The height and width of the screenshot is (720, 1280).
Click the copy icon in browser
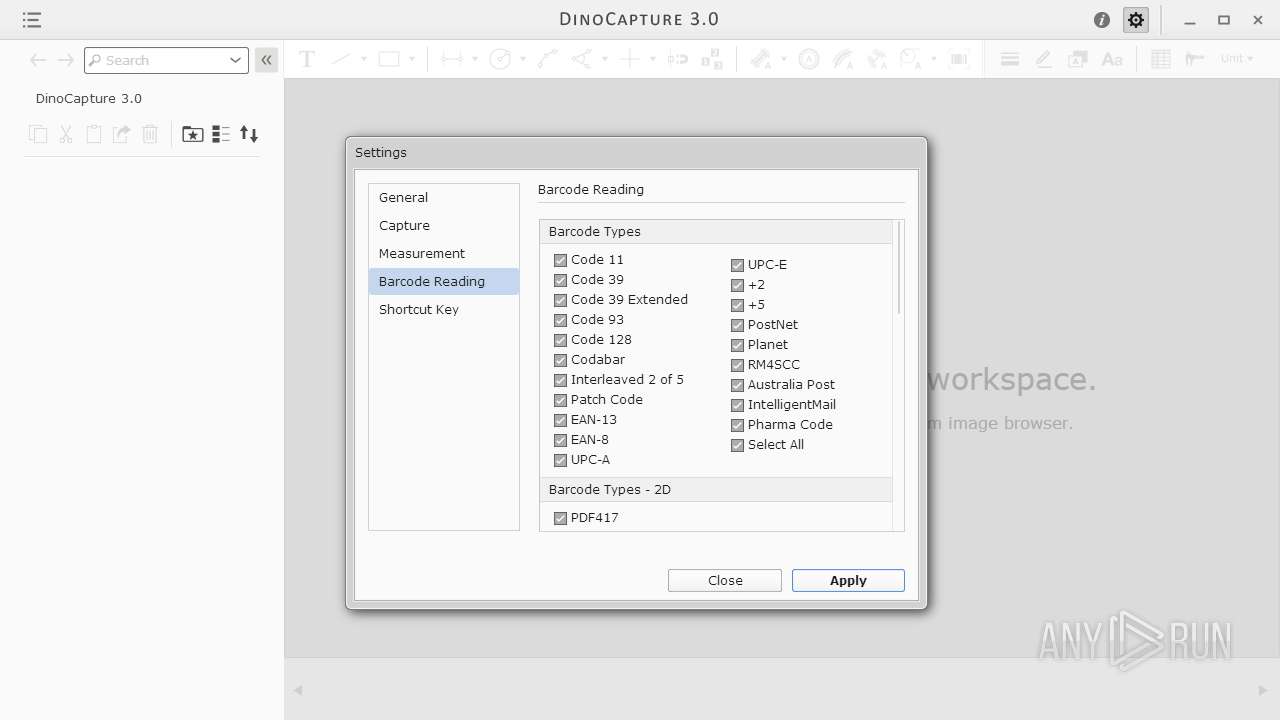tap(38, 134)
